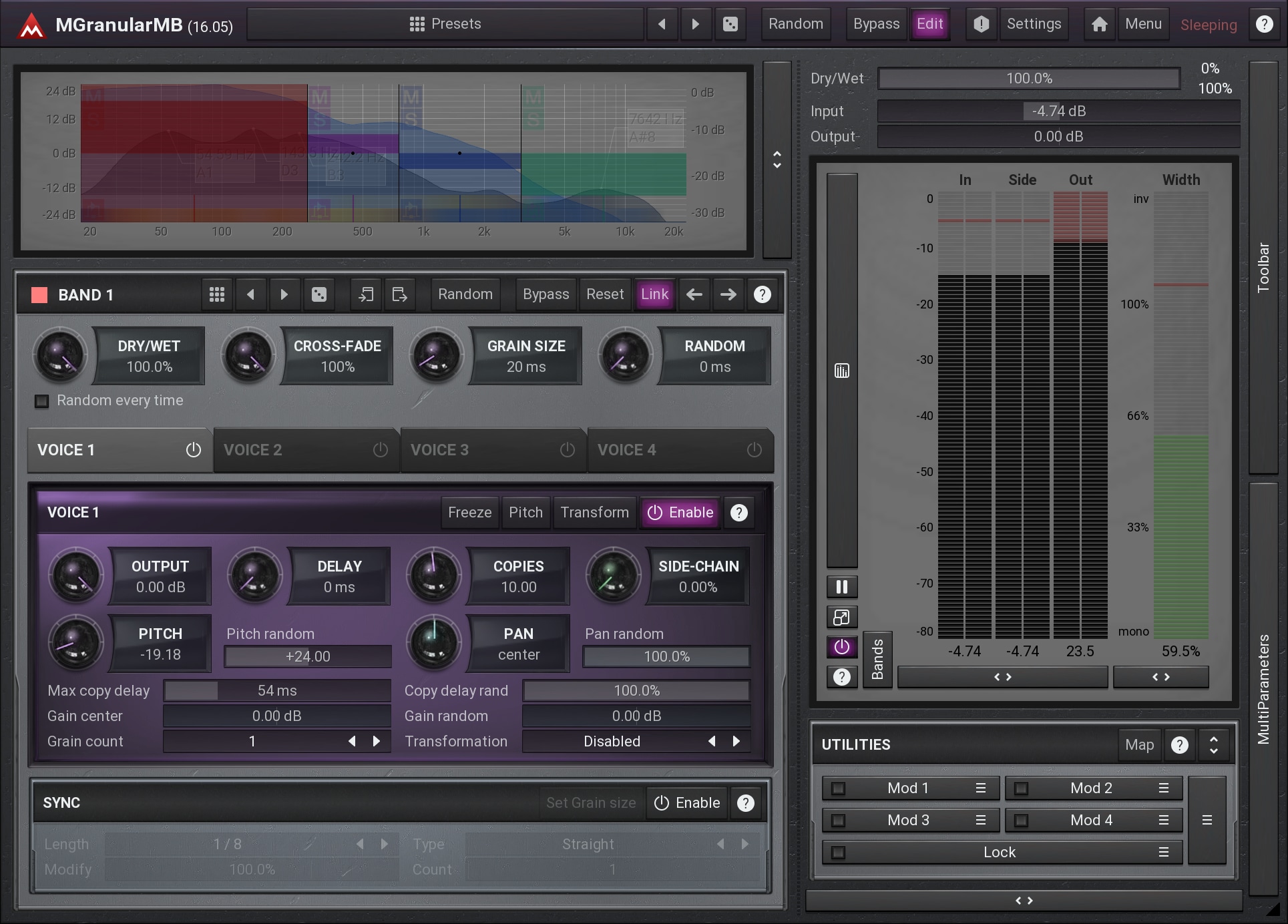Open Band 1 presets grid icon
Viewport: 1288px width, 924px height.
tap(217, 294)
